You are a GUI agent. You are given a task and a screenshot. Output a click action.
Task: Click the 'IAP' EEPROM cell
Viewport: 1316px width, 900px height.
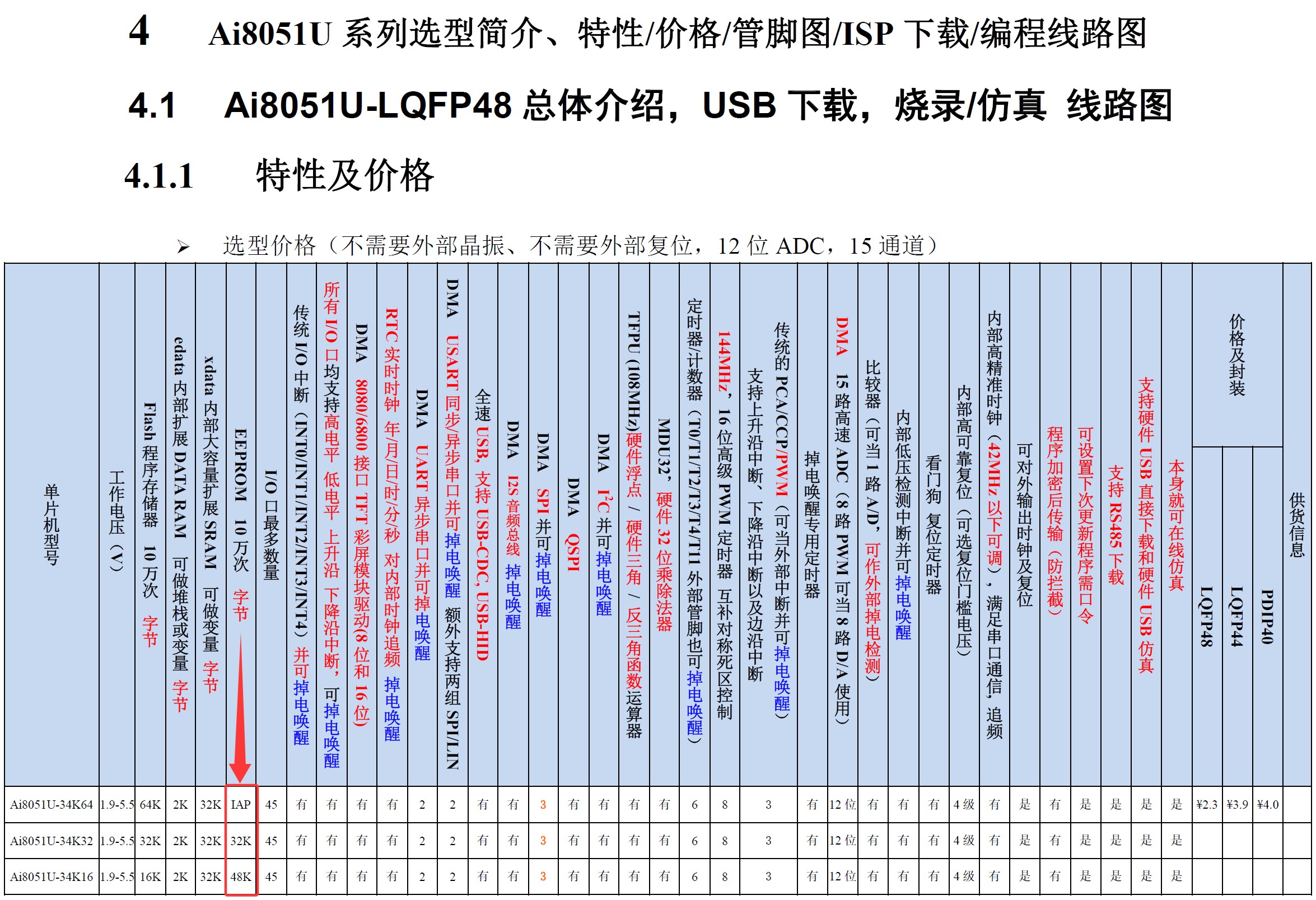point(241,804)
